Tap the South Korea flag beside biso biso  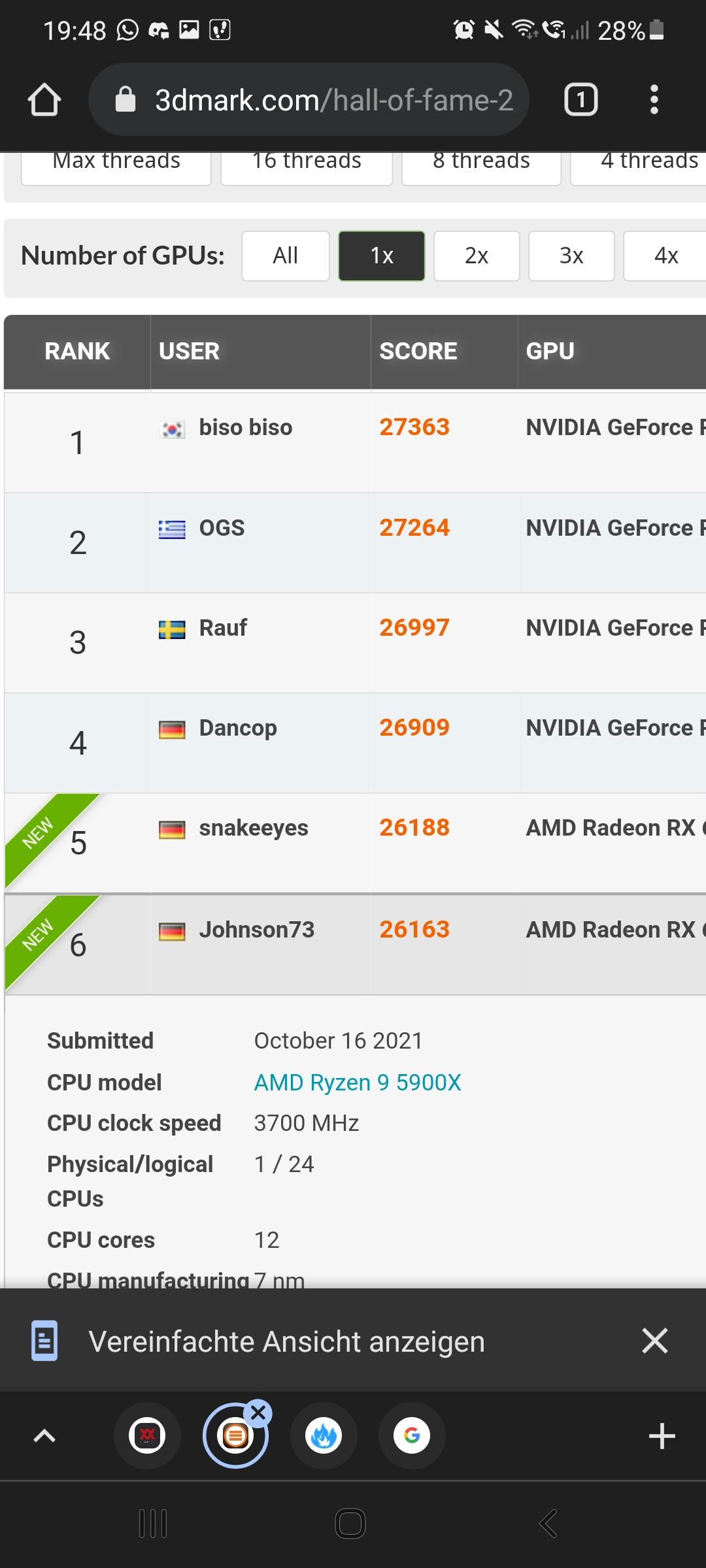point(172,429)
